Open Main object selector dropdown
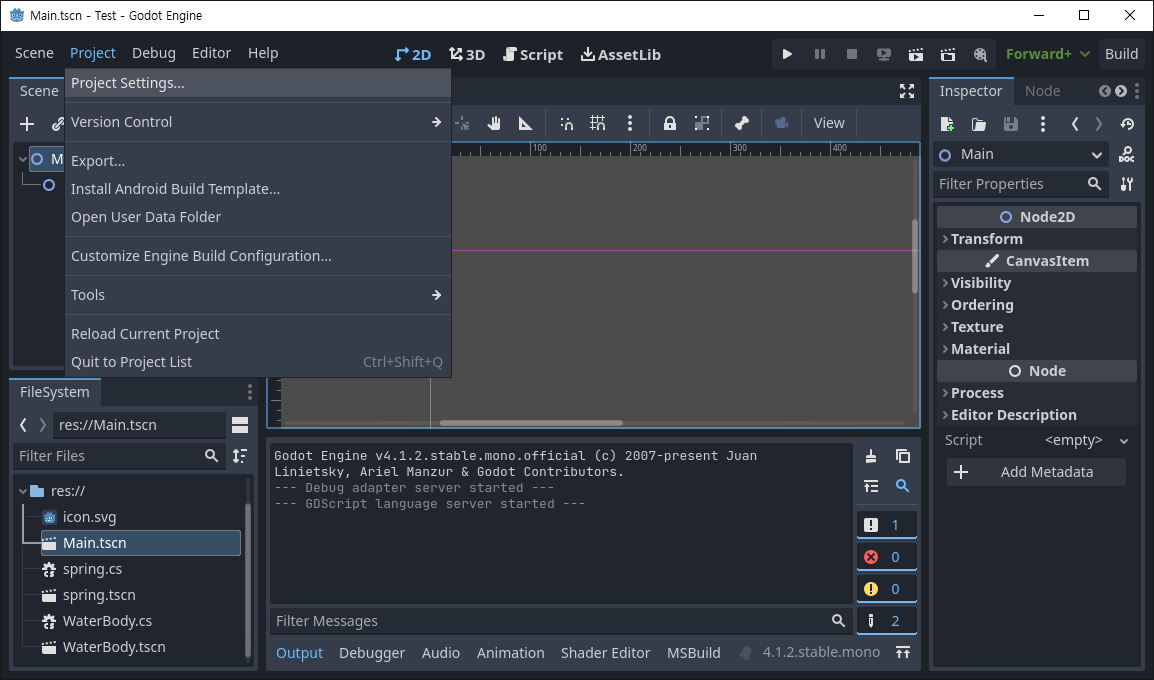1154x680 pixels. [1022, 155]
